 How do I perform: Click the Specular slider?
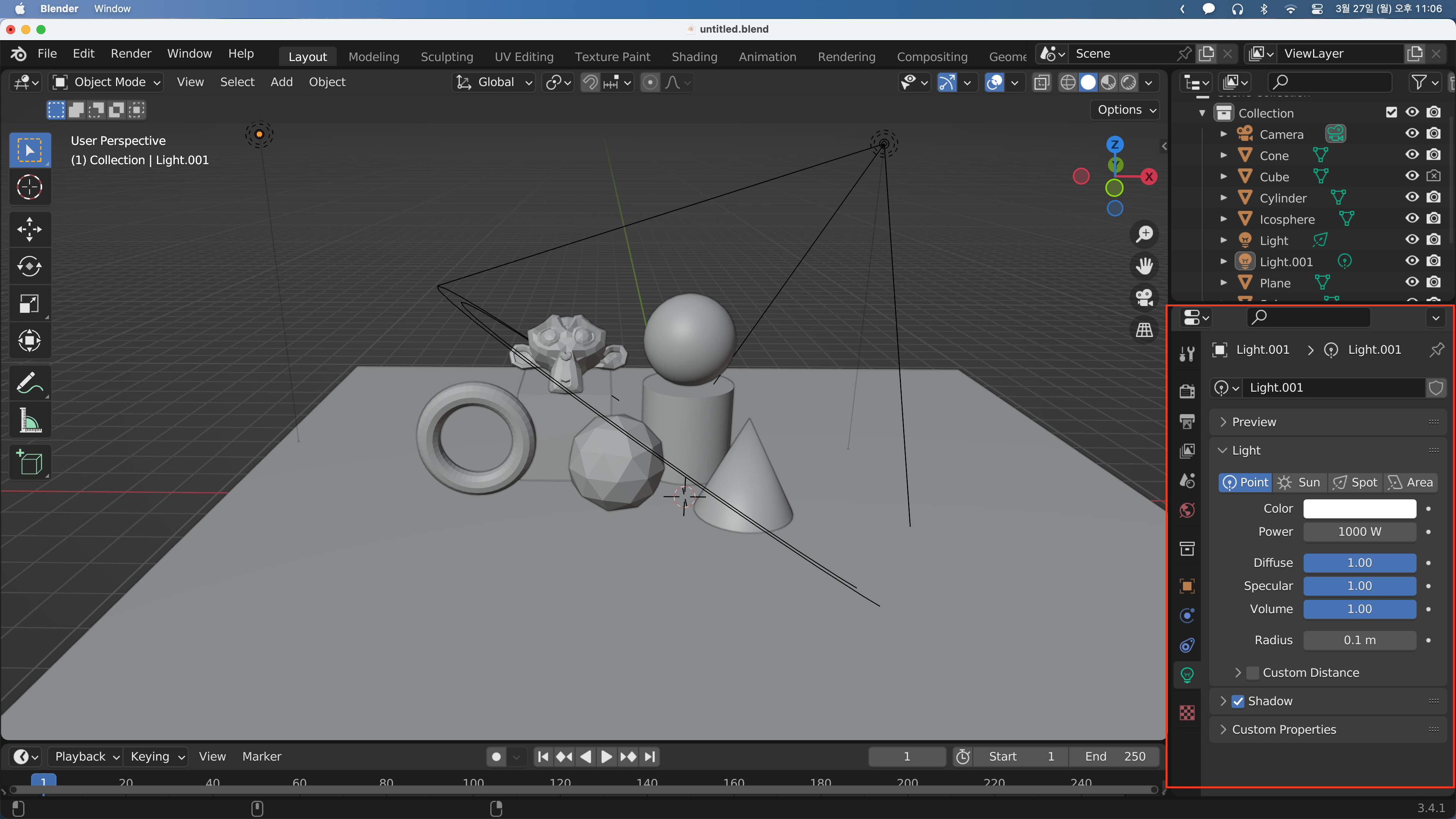click(x=1359, y=586)
